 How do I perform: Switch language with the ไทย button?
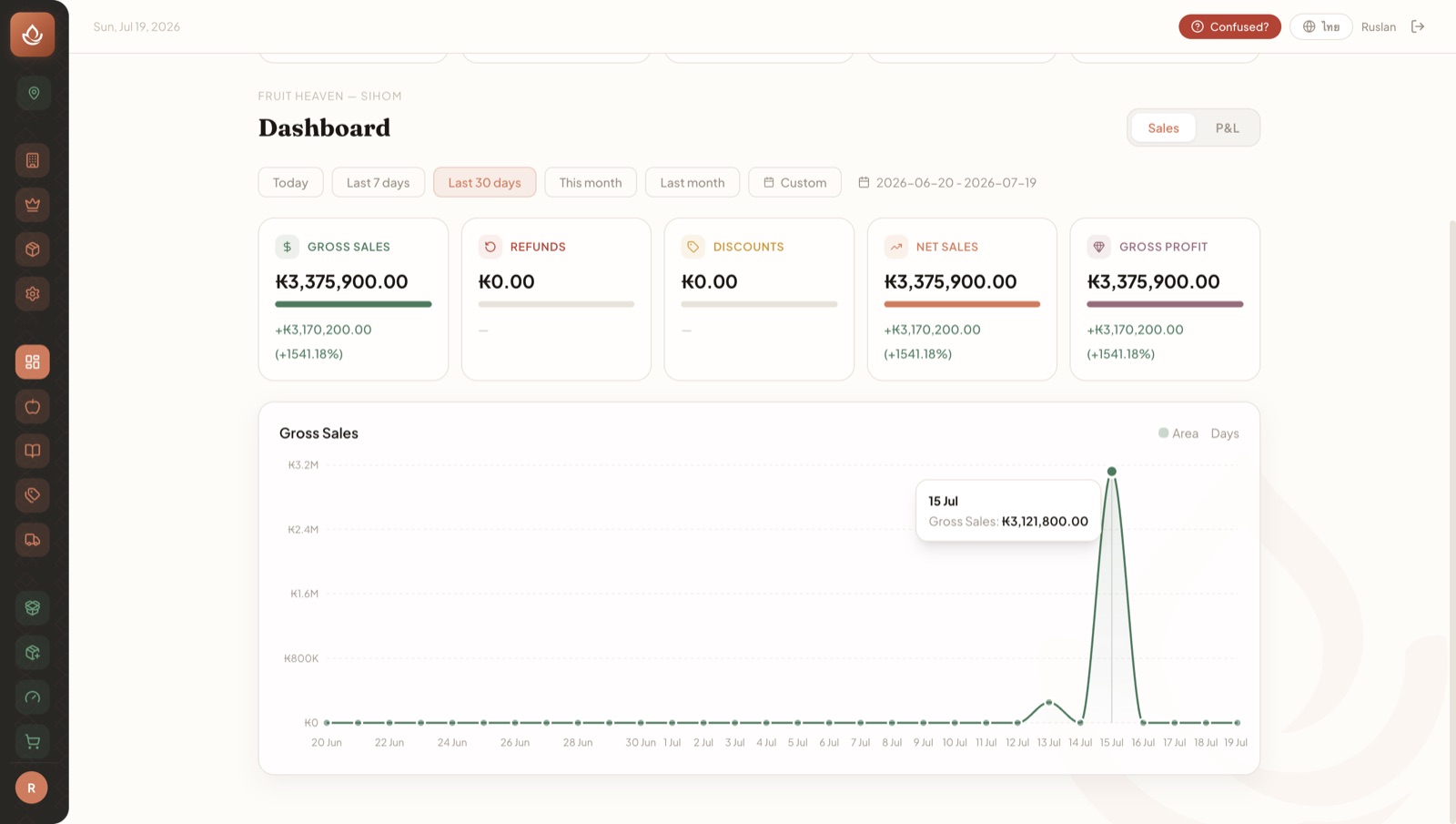point(1320,26)
